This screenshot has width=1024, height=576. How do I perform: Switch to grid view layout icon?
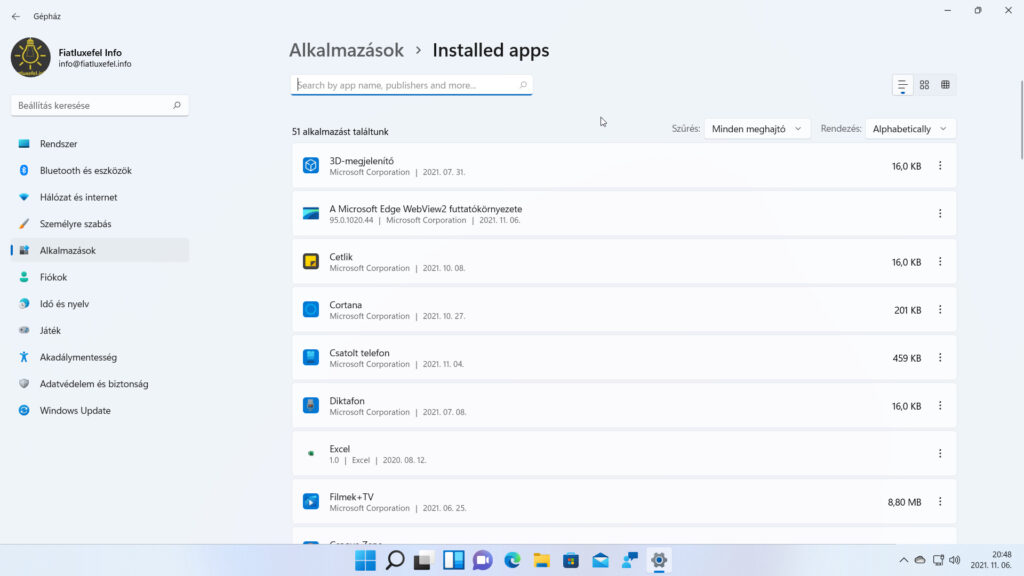924,85
